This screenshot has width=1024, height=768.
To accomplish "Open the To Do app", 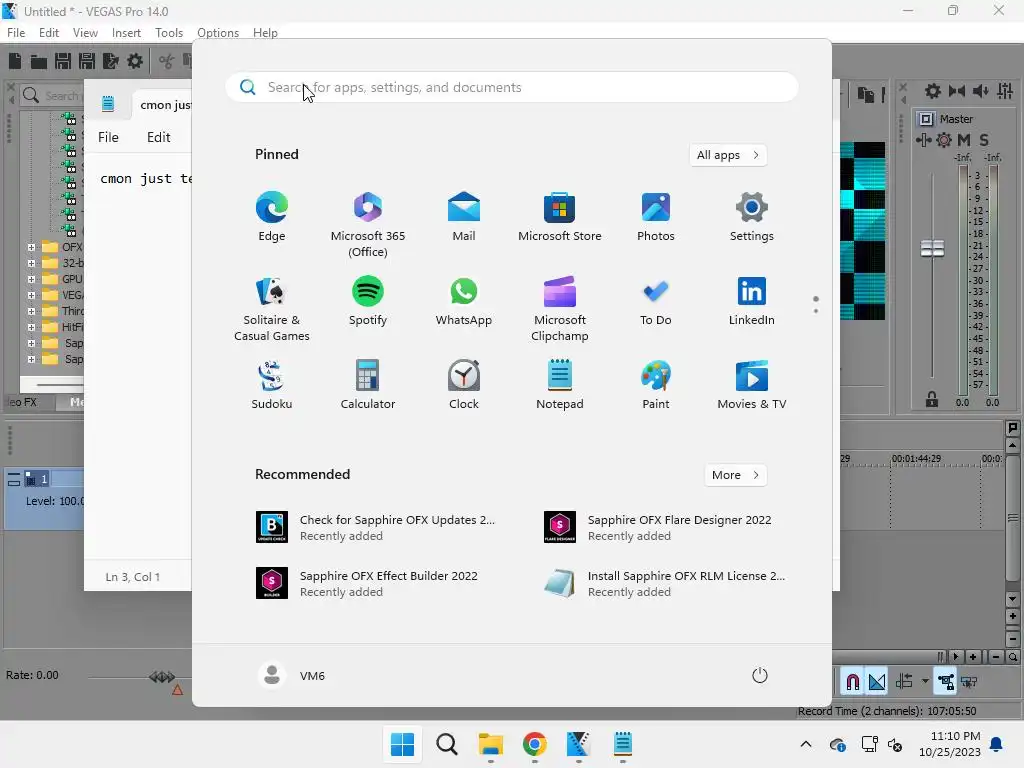I will pos(656,301).
